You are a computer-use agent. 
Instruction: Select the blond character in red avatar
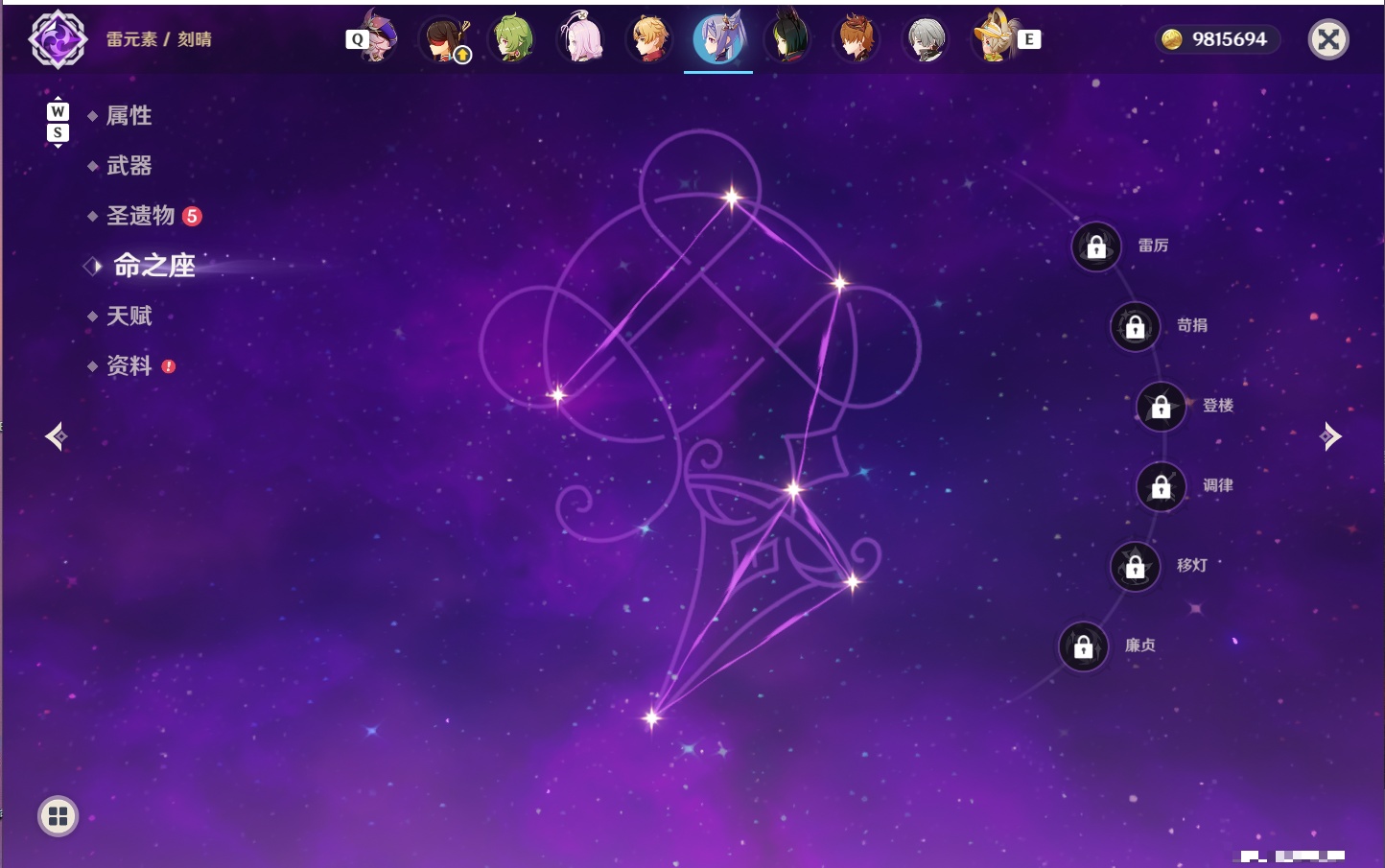649,39
